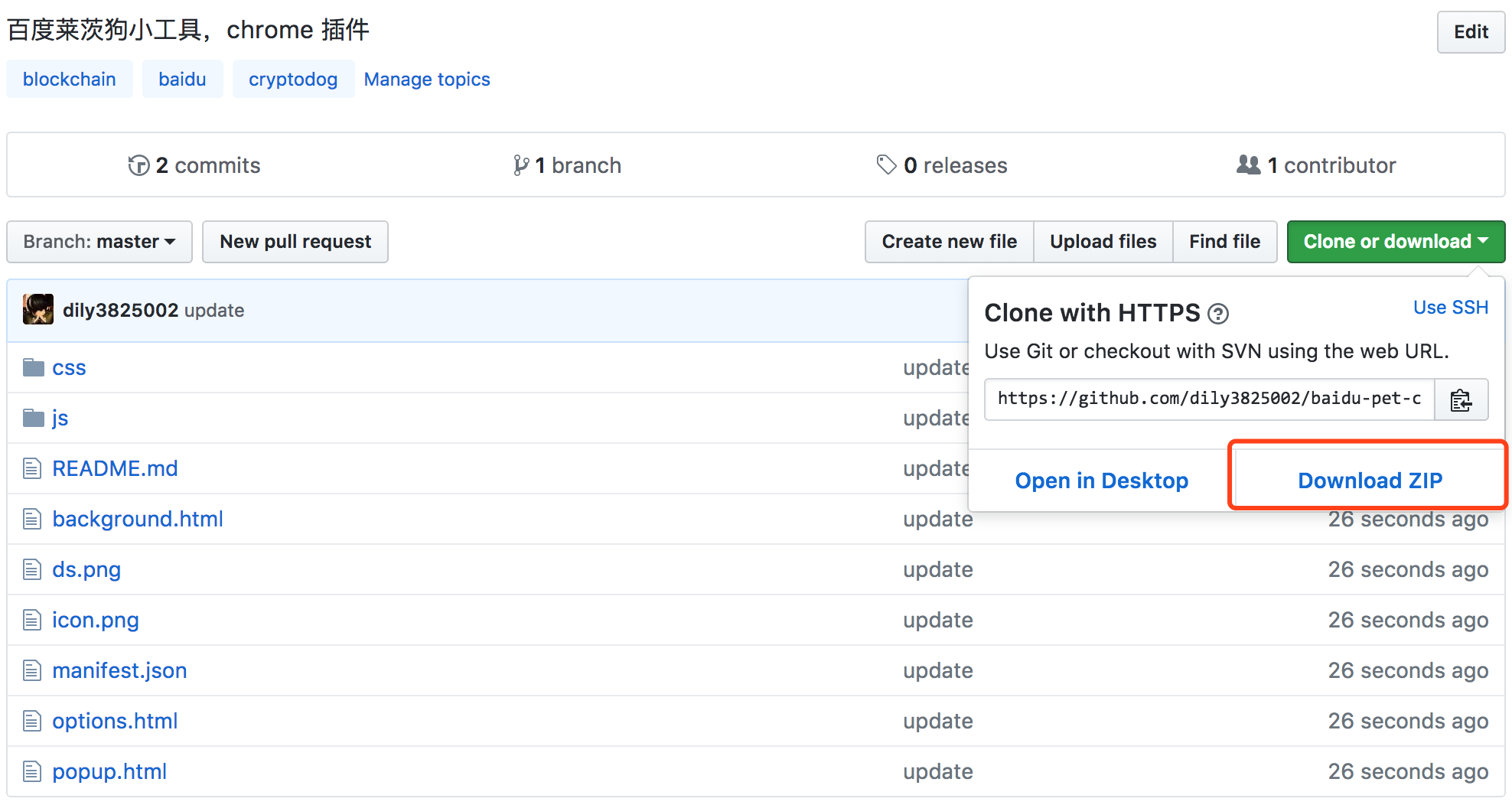This screenshot has width=1512, height=805.
Task: Click the css folder icon
Action: [33, 368]
